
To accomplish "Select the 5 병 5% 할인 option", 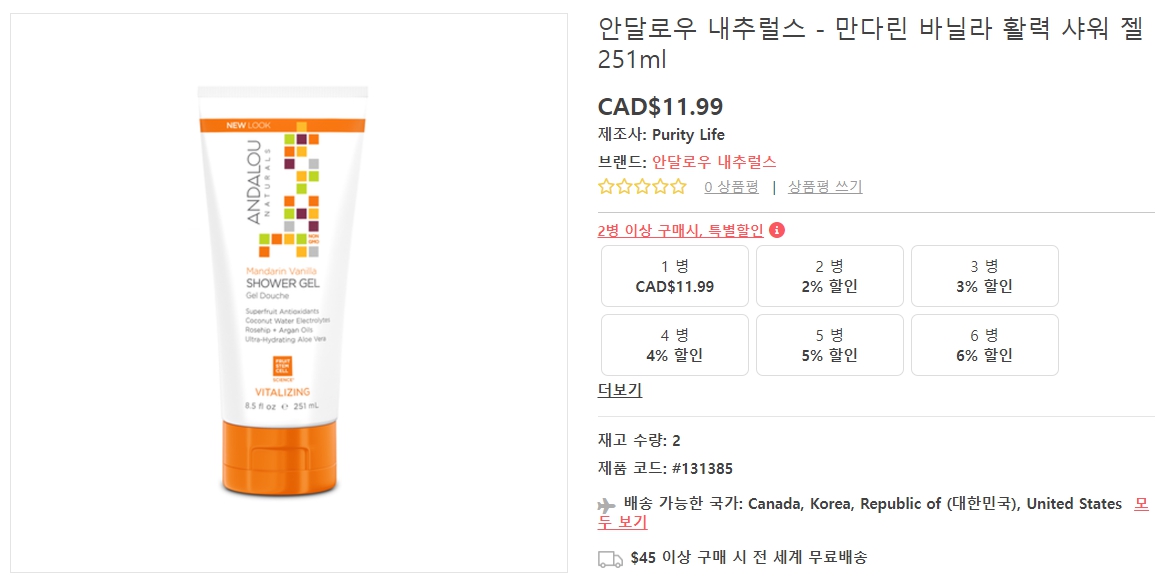I will click(x=829, y=345).
